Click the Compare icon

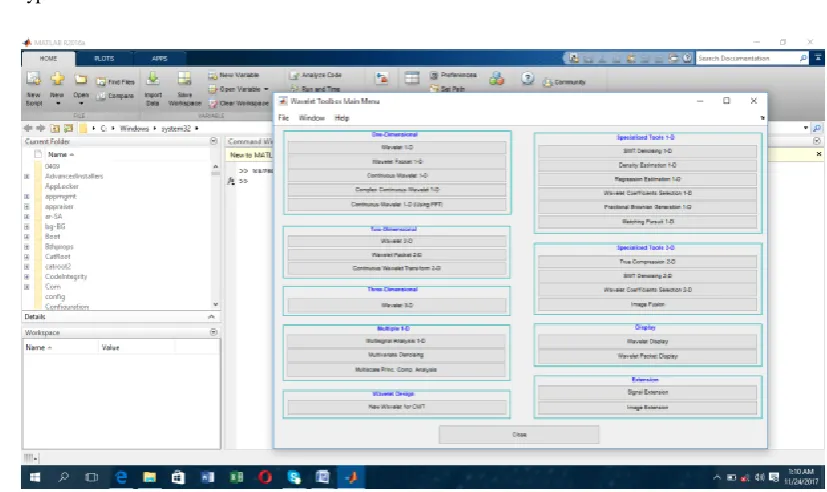point(101,95)
